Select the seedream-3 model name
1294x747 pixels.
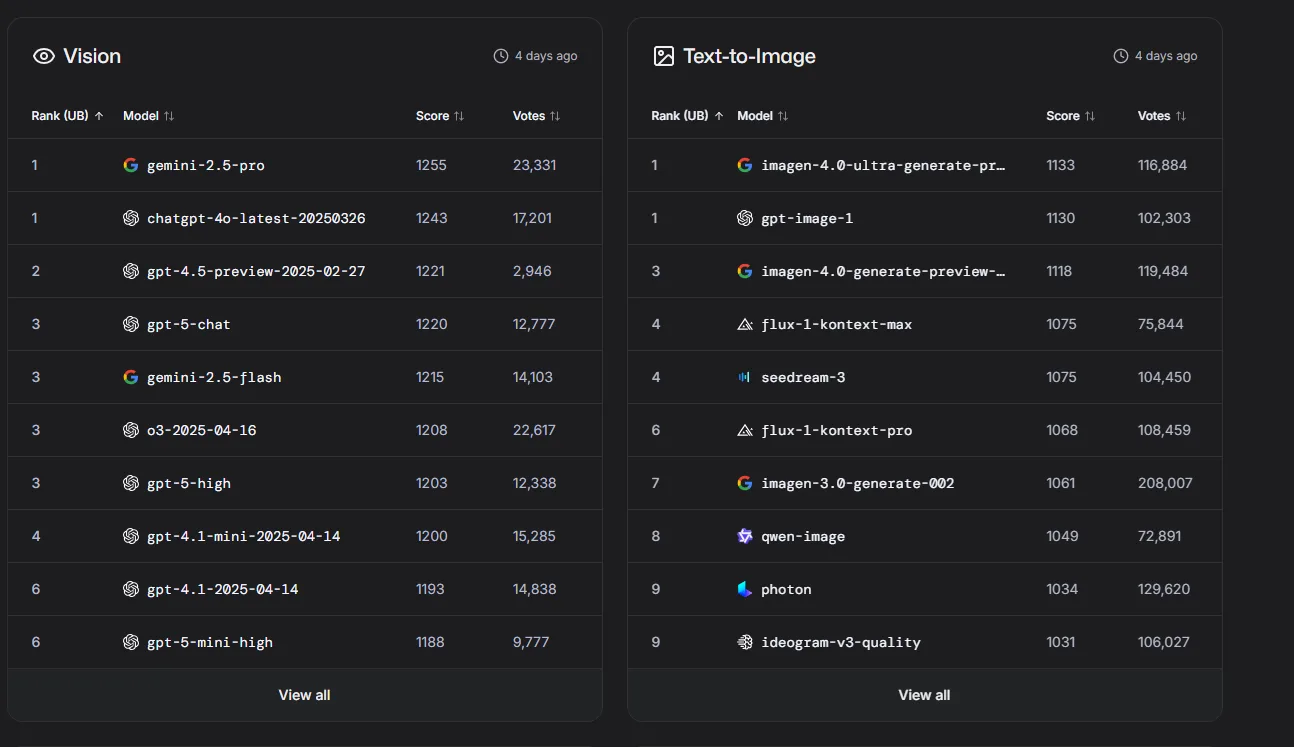803,377
